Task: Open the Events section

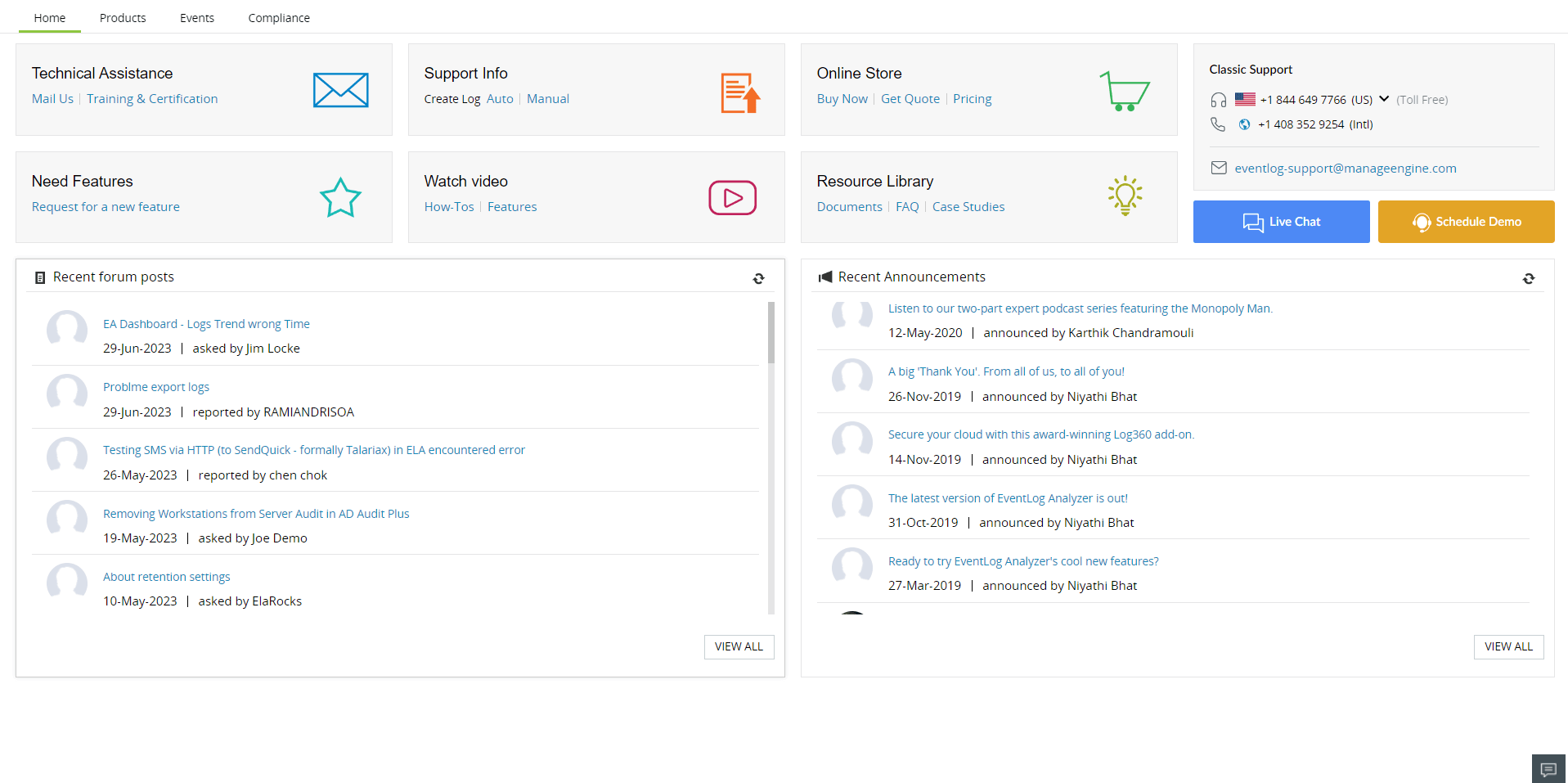Action: point(196,17)
